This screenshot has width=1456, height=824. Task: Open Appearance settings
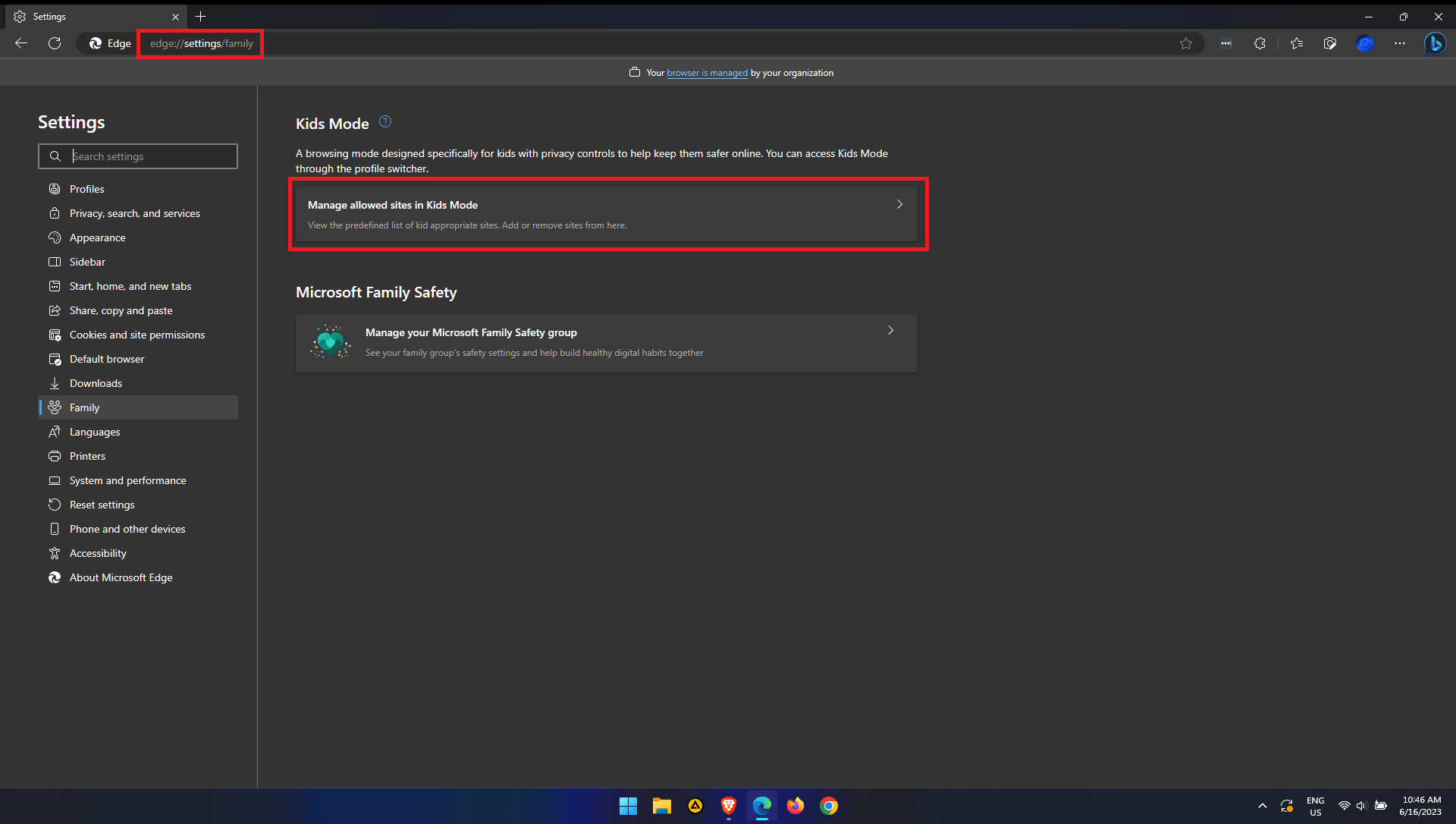coord(138,237)
